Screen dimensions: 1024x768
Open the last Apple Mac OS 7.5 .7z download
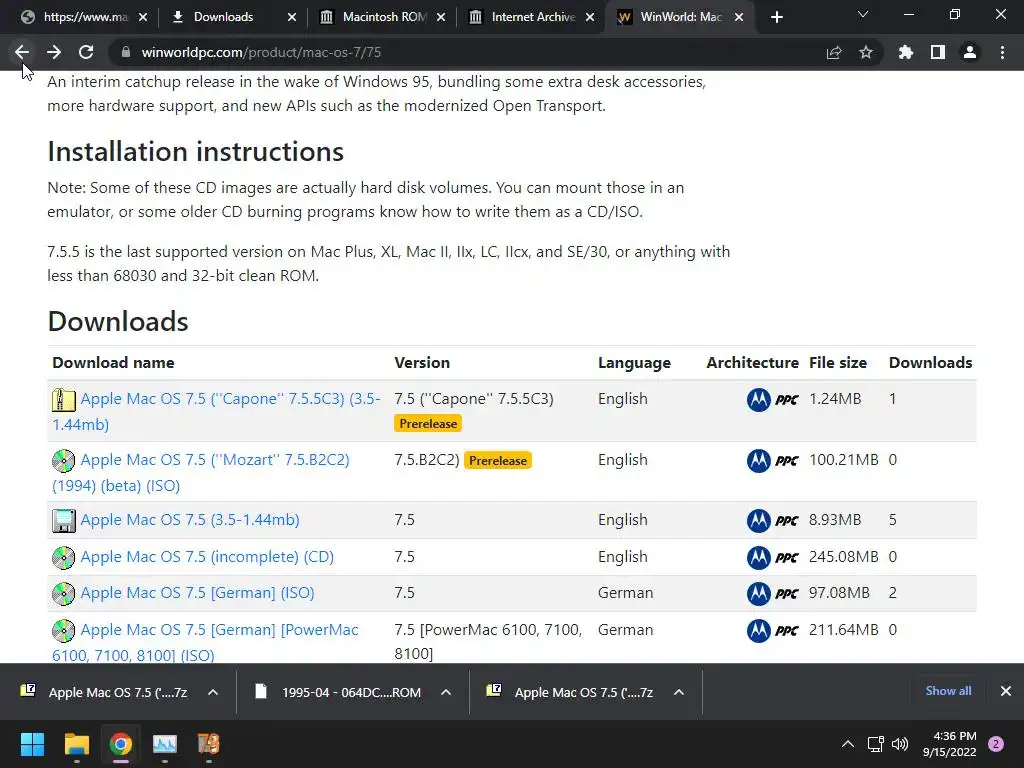(x=570, y=692)
